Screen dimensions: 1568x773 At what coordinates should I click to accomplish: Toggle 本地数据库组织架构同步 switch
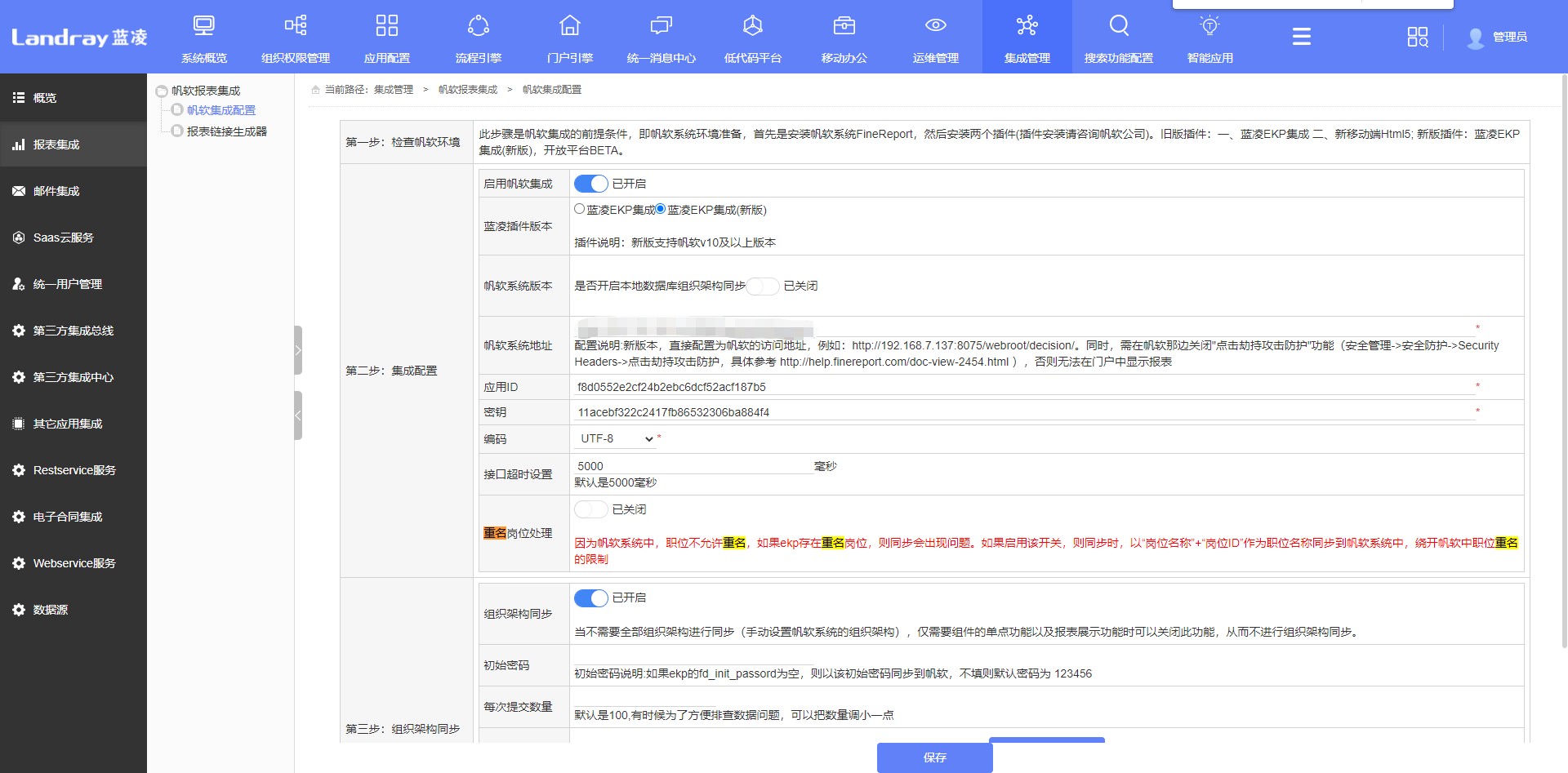pos(763,286)
